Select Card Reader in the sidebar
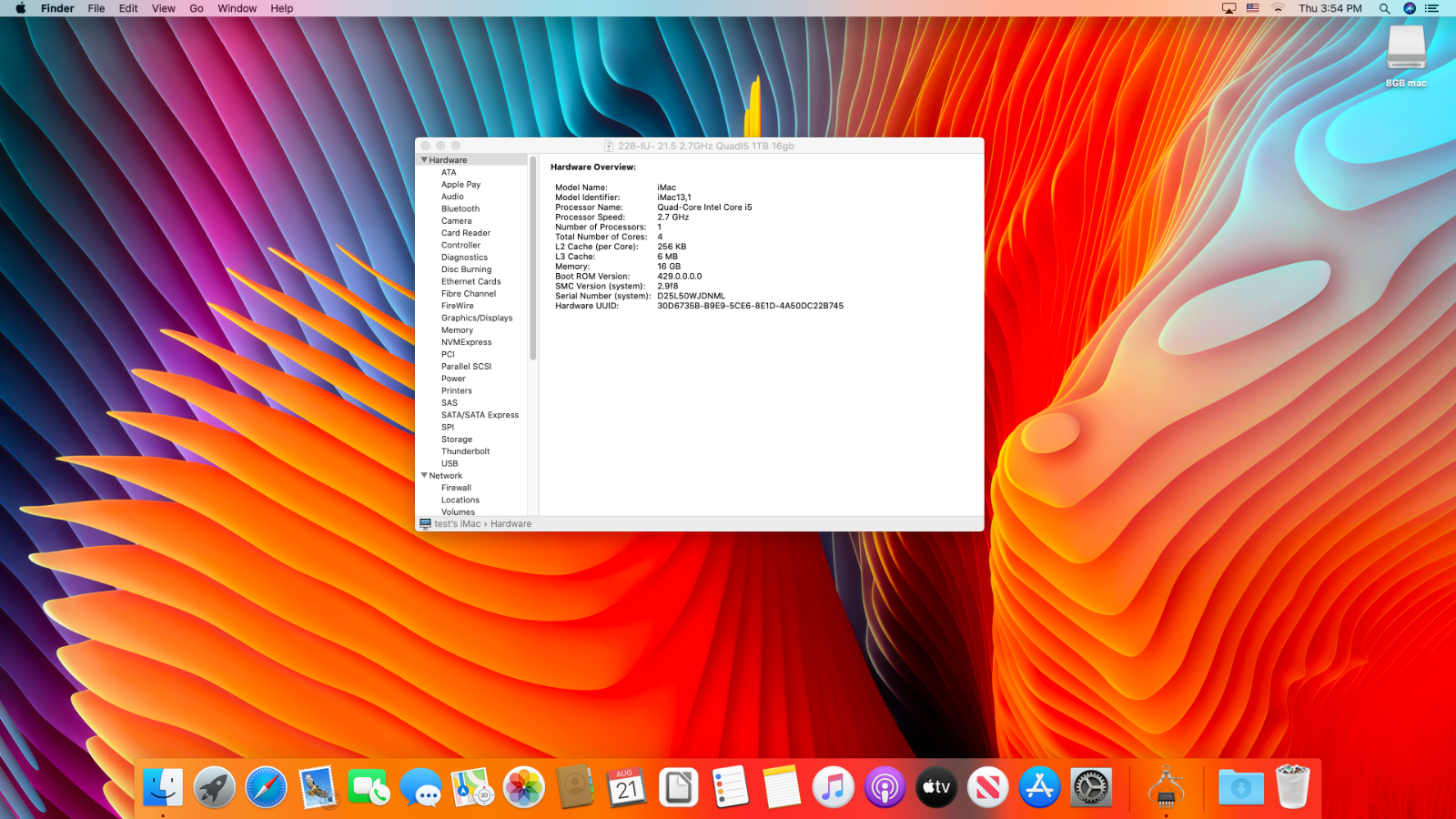 (466, 233)
